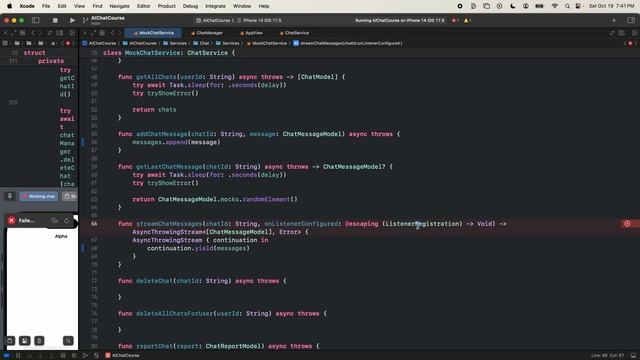The image size is (640, 360).
Task: Go back in the left editor history
Action: (33, 33)
